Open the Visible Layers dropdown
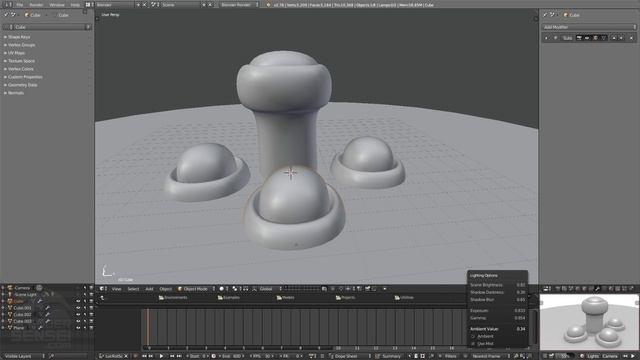Viewport: 640px width, 360px height. 24,356
